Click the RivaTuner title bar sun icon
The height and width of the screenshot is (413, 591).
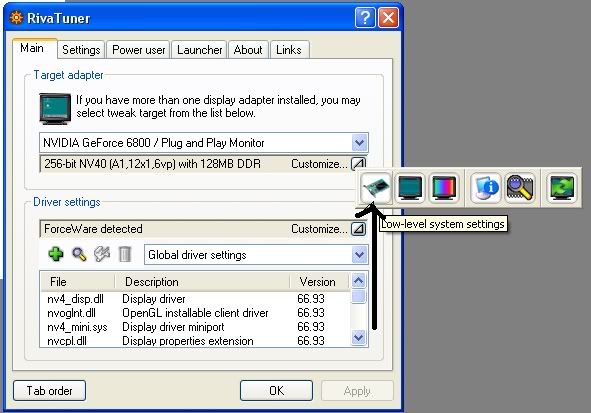[16, 18]
